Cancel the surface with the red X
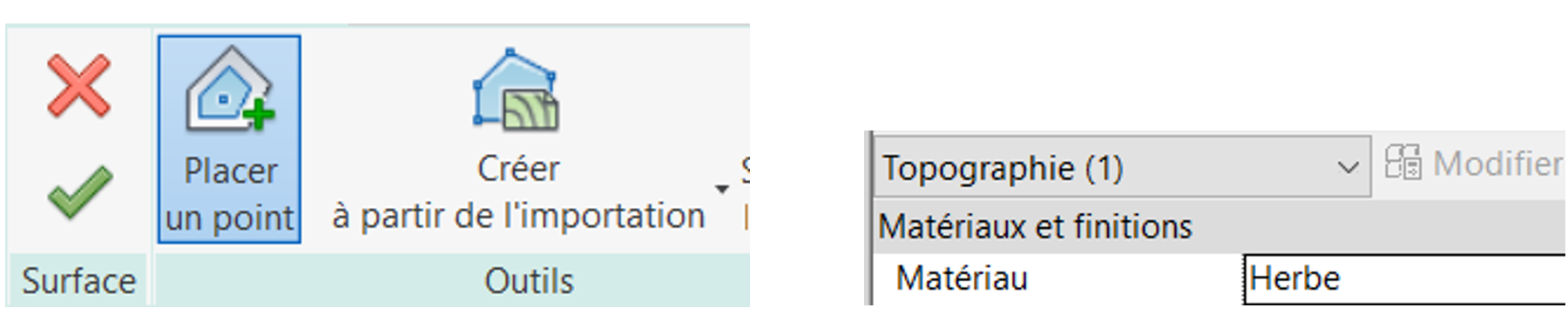This screenshot has height=328, width=1568. point(79,85)
